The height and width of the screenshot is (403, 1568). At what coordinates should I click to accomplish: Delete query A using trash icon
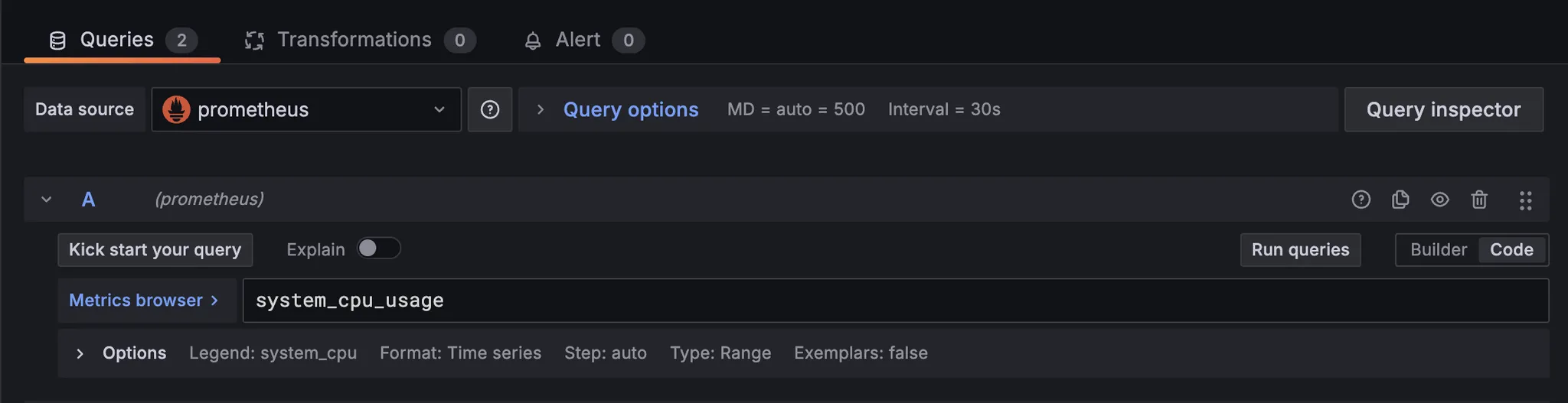click(1479, 200)
